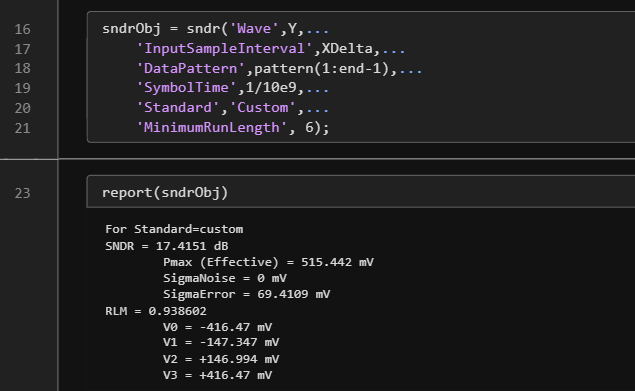Screen dimensions: 635x391
Task: Click the 'V1 = -147.347 mV' line
Action: point(221,342)
